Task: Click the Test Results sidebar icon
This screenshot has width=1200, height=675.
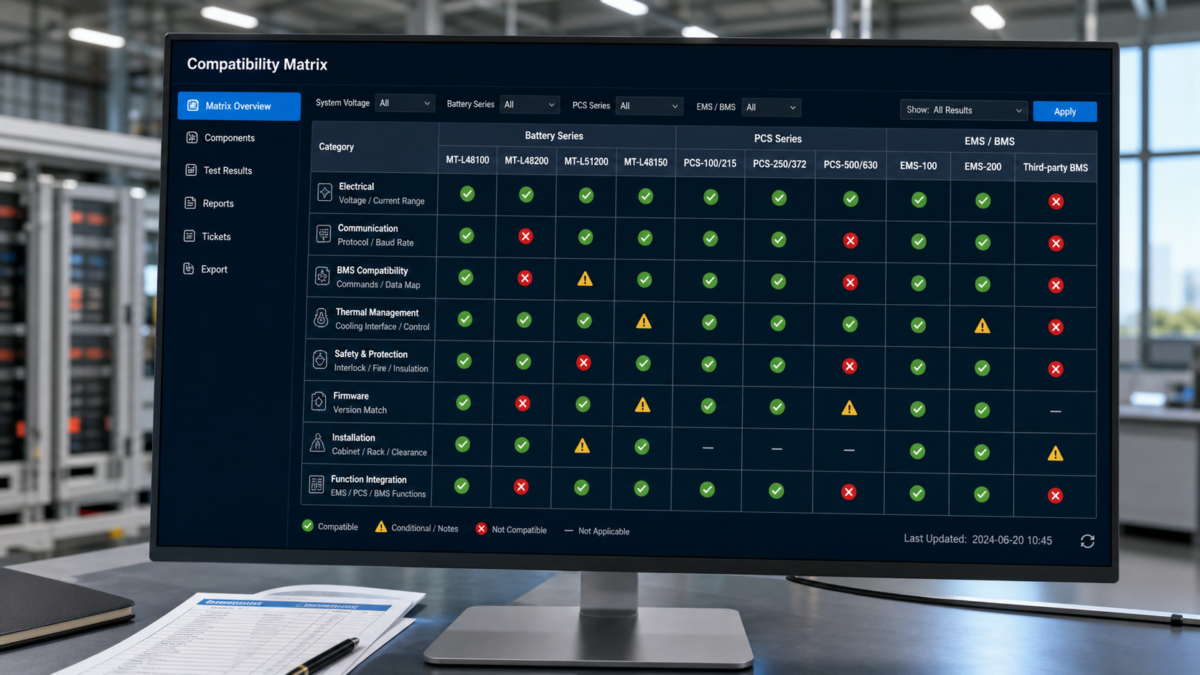Action: pos(191,171)
